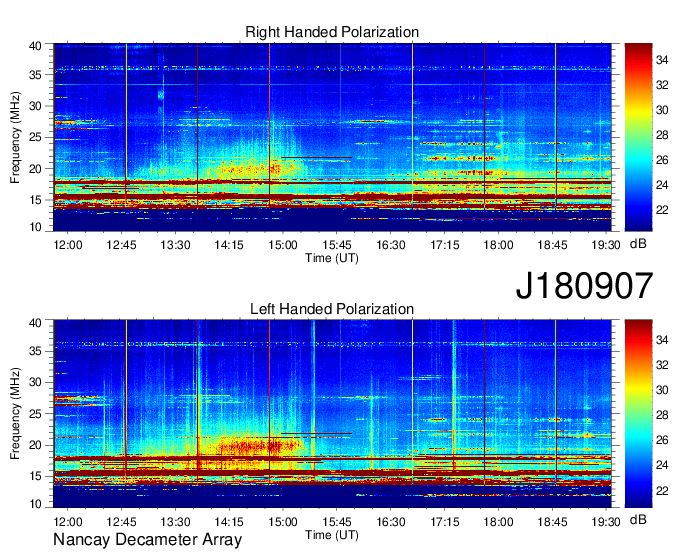The image size is (680, 552).
Task: Click the 15:45 tick on Right Handed plot
Action: 337,245
